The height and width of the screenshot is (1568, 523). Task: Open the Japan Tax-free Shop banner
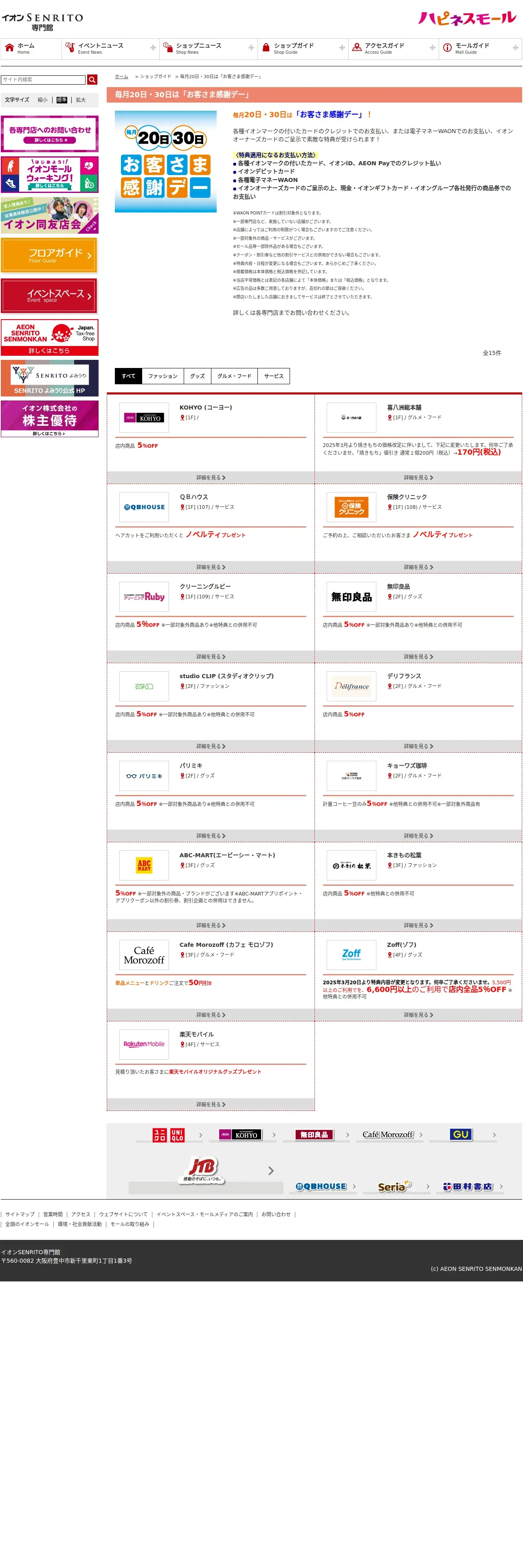pos(49,337)
